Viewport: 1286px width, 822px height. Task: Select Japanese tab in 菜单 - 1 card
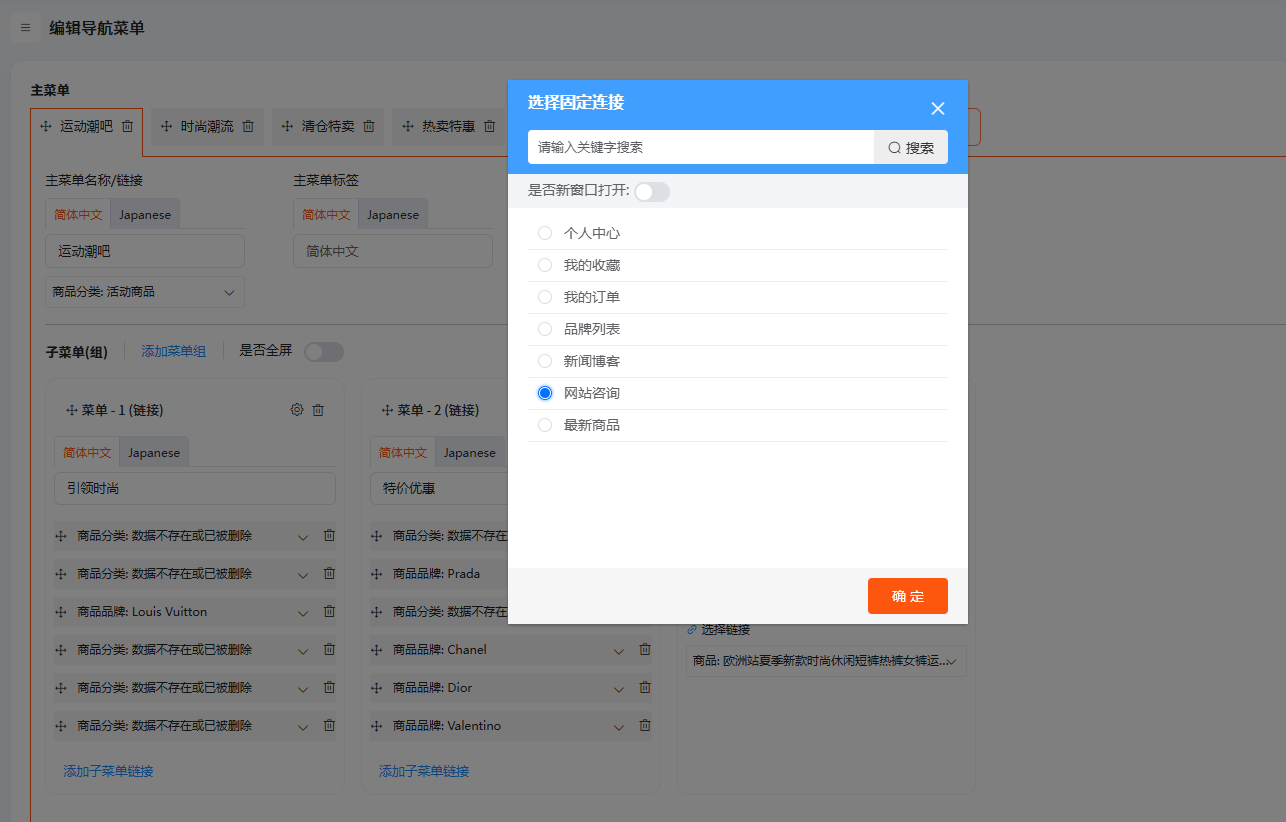pos(154,452)
